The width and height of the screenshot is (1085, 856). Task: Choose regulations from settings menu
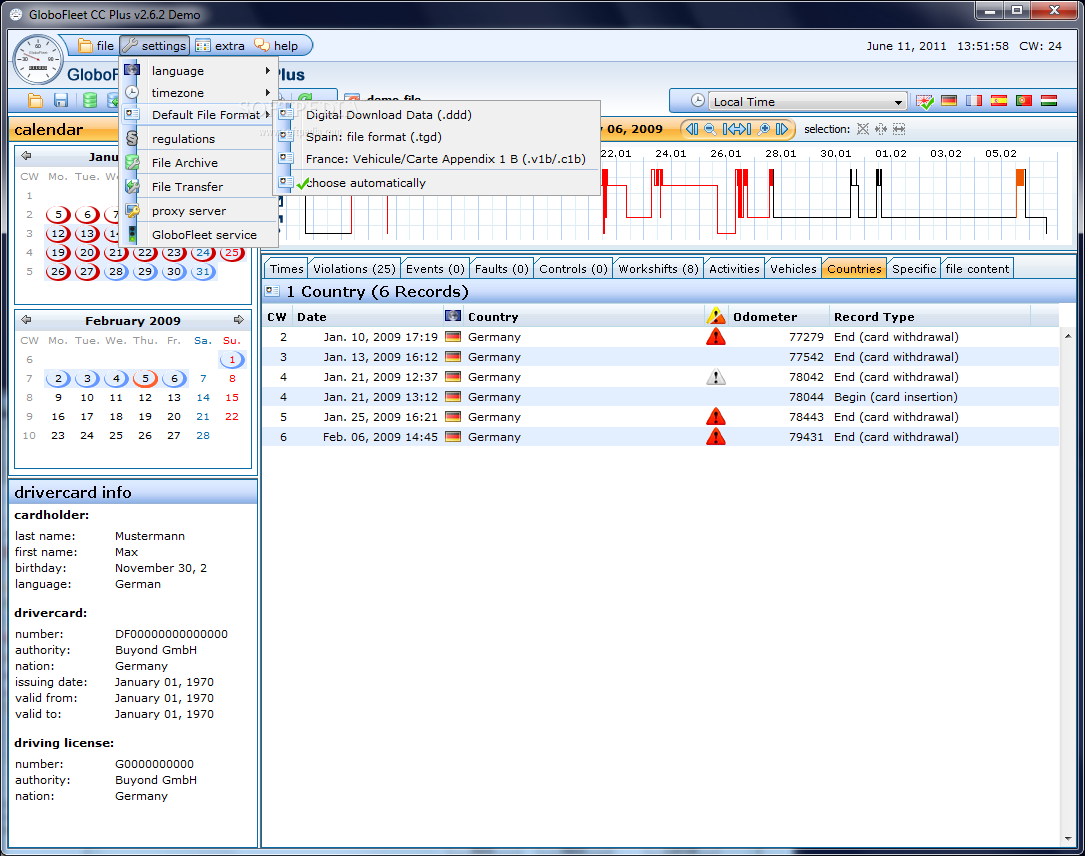pos(199,139)
